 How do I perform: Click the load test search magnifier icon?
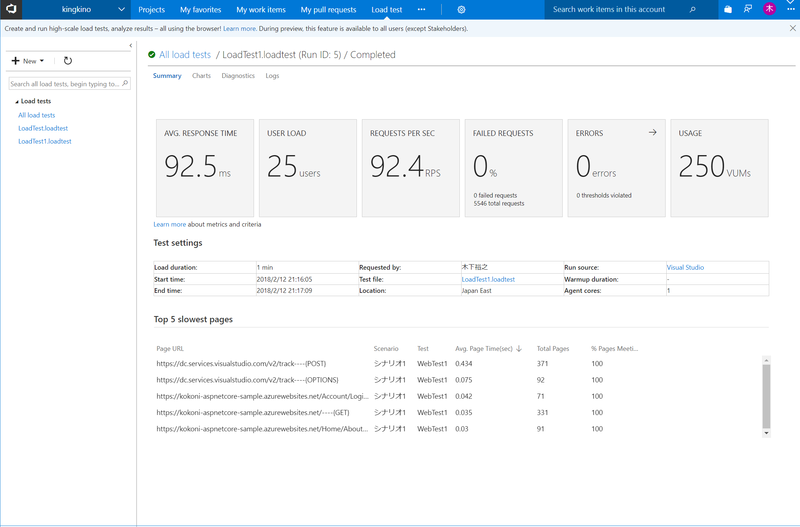tap(125, 83)
